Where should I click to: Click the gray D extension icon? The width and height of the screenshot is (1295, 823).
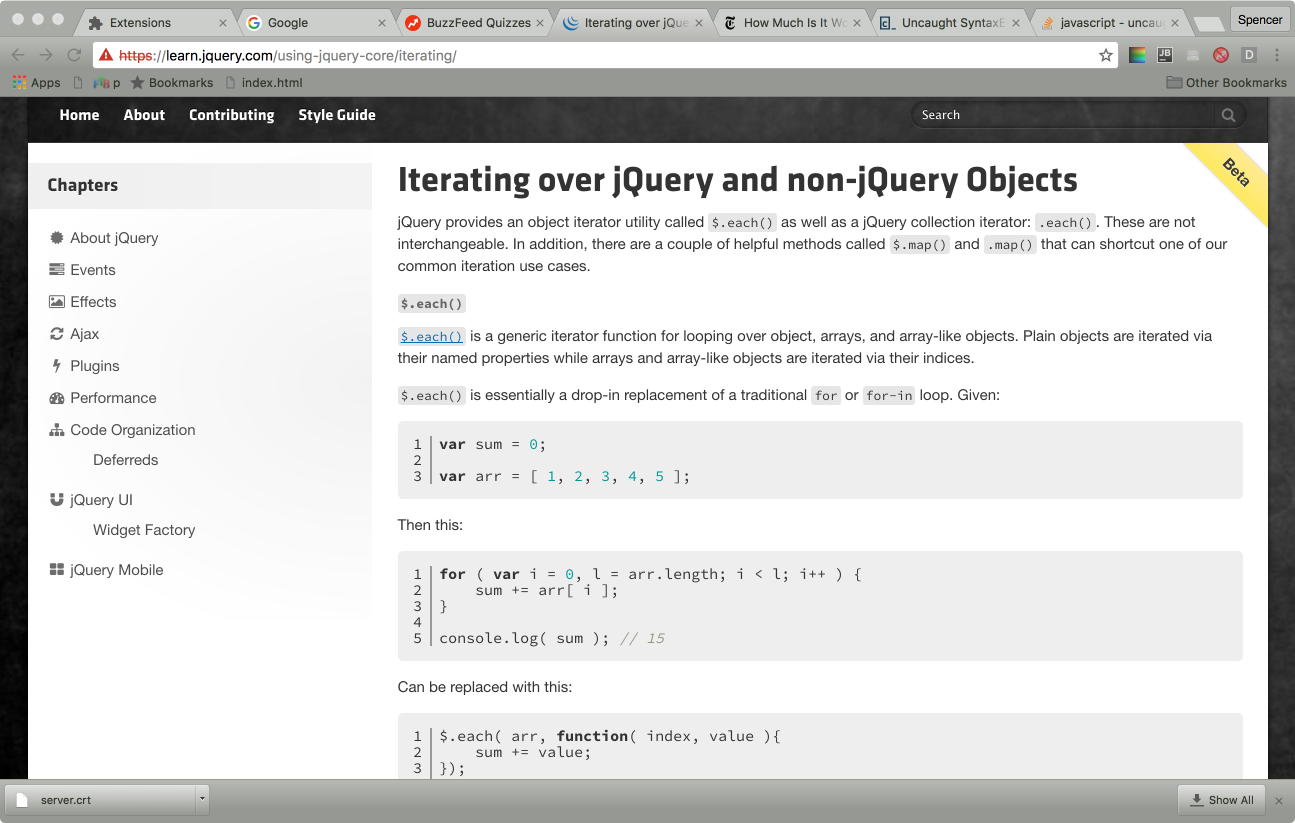pos(1249,55)
